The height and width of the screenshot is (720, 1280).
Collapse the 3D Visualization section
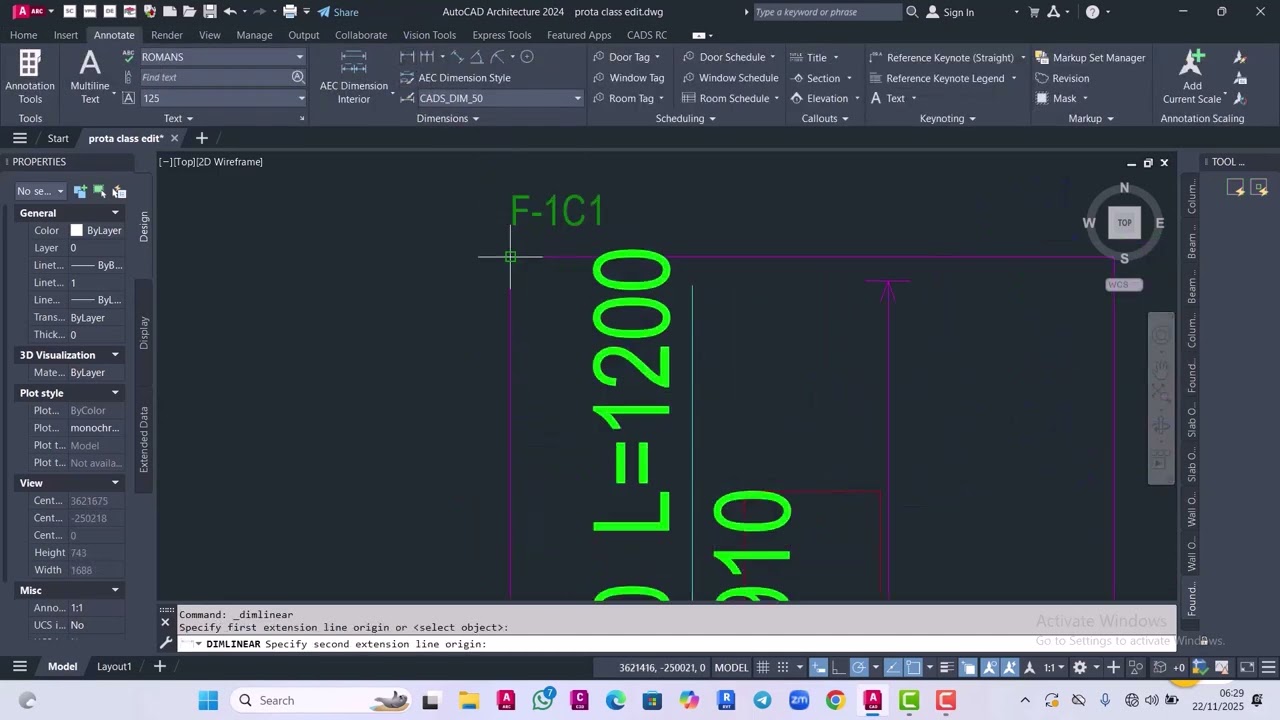pos(115,355)
